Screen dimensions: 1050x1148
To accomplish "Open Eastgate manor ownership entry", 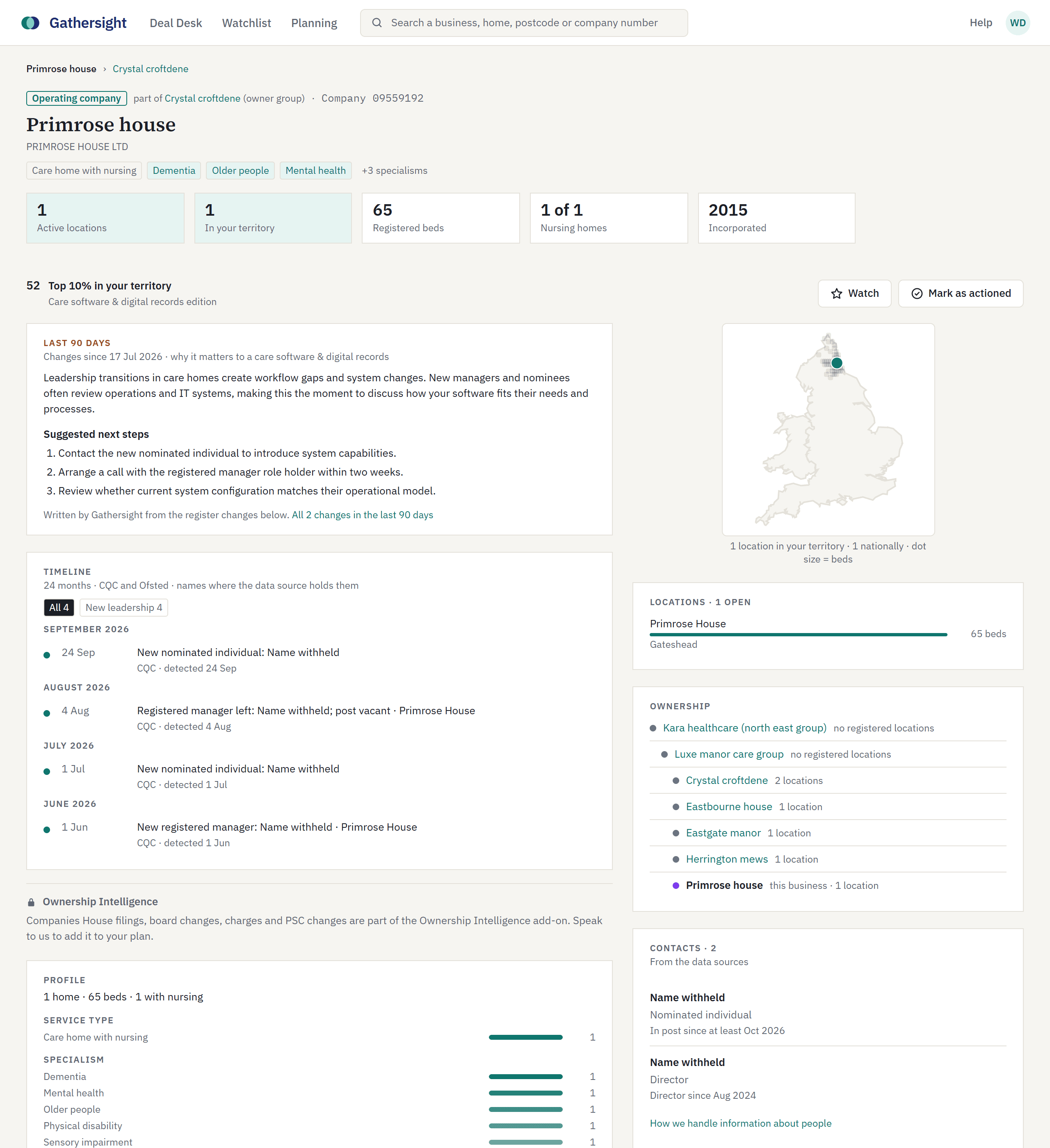I will coord(723,833).
